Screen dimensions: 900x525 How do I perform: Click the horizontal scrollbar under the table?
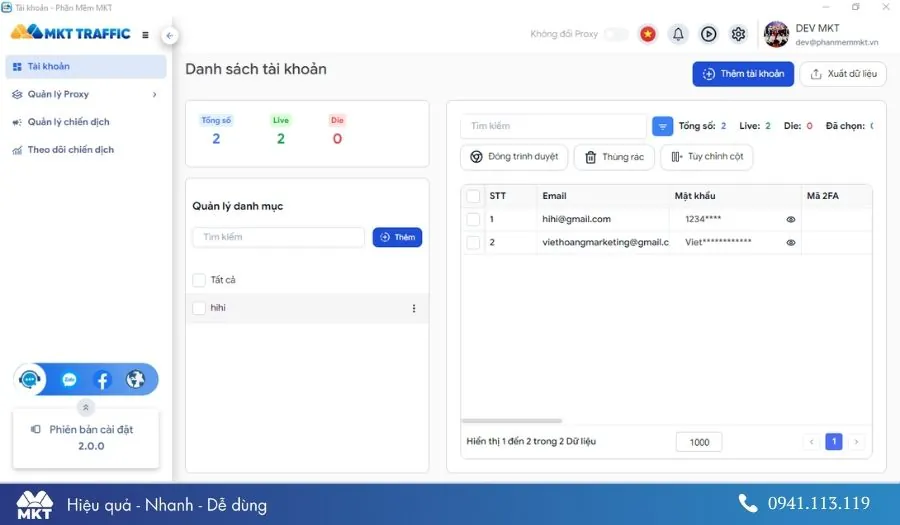point(512,421)
